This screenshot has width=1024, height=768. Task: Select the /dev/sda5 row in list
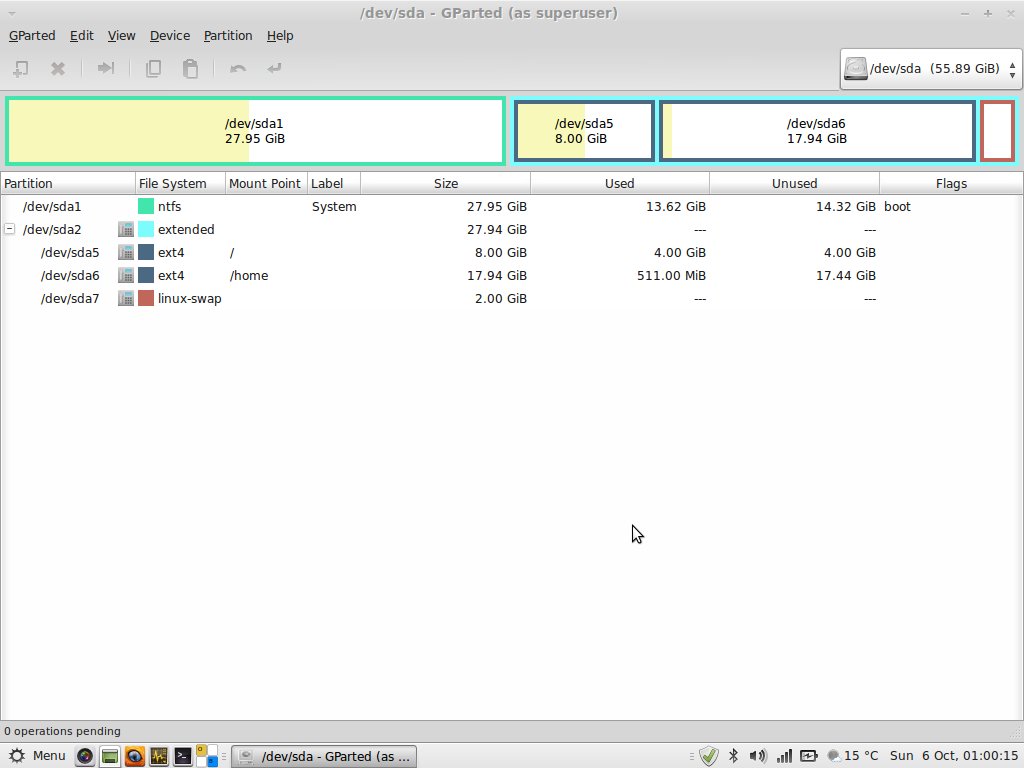tap(511, 252)
